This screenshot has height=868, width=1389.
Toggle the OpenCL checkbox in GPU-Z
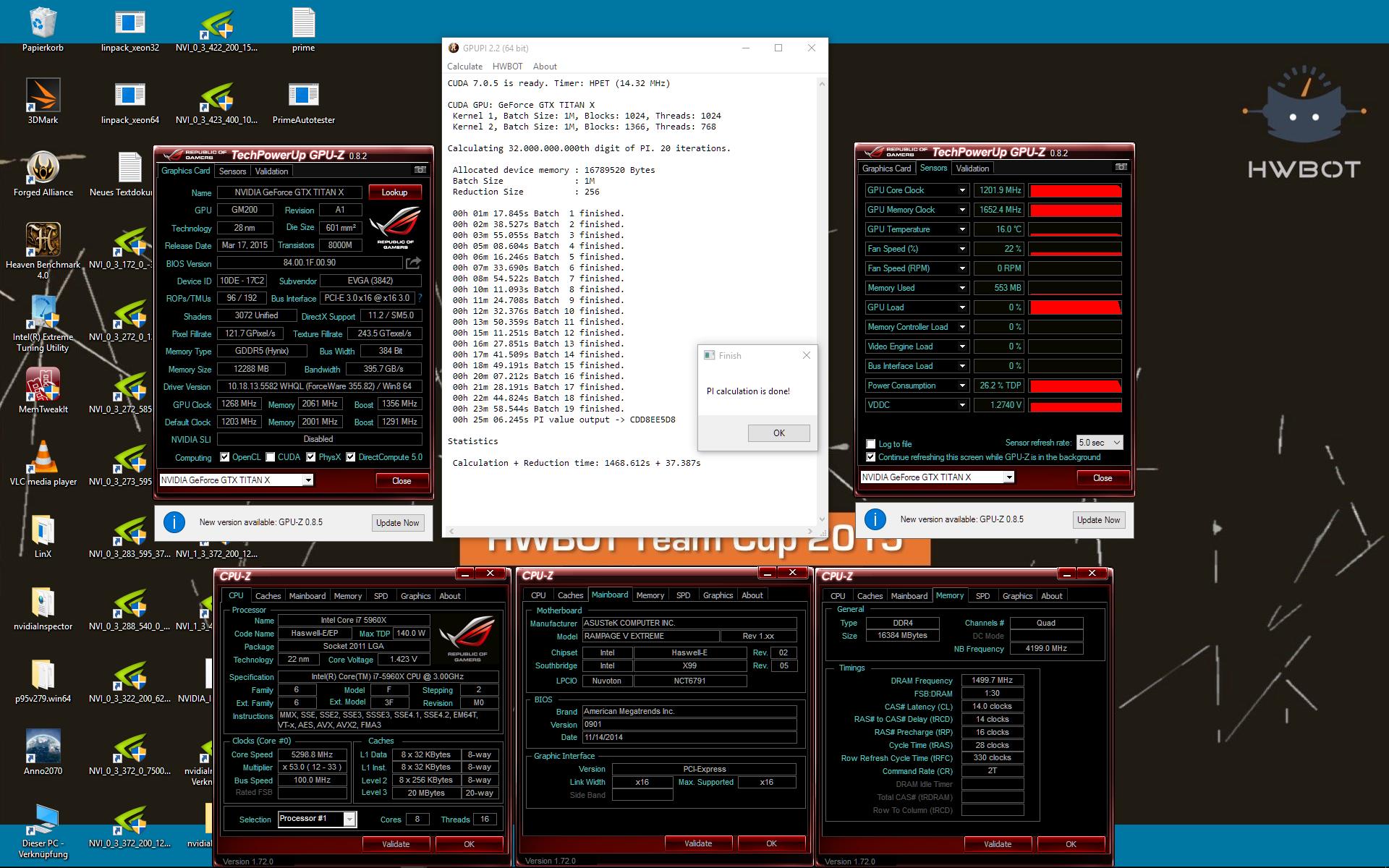tap(225, 457)
